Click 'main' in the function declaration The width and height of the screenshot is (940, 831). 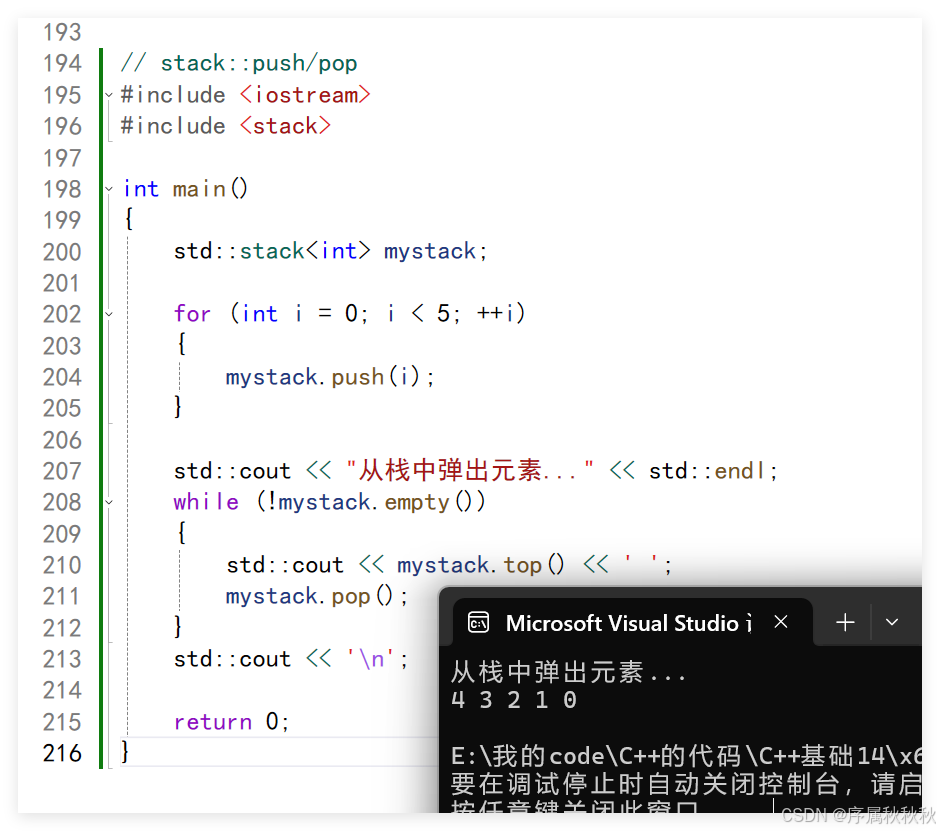tap(199, 189)
